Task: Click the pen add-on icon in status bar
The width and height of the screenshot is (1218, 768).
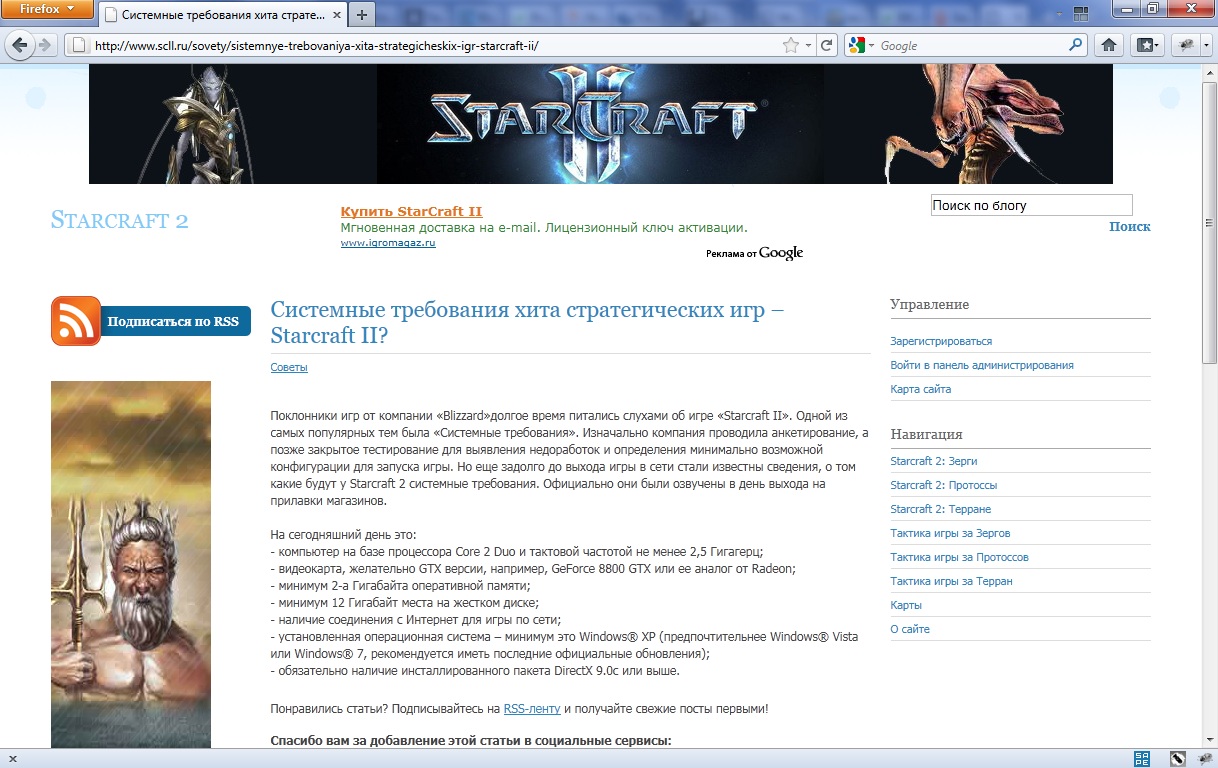Action: click(1178, 758)
